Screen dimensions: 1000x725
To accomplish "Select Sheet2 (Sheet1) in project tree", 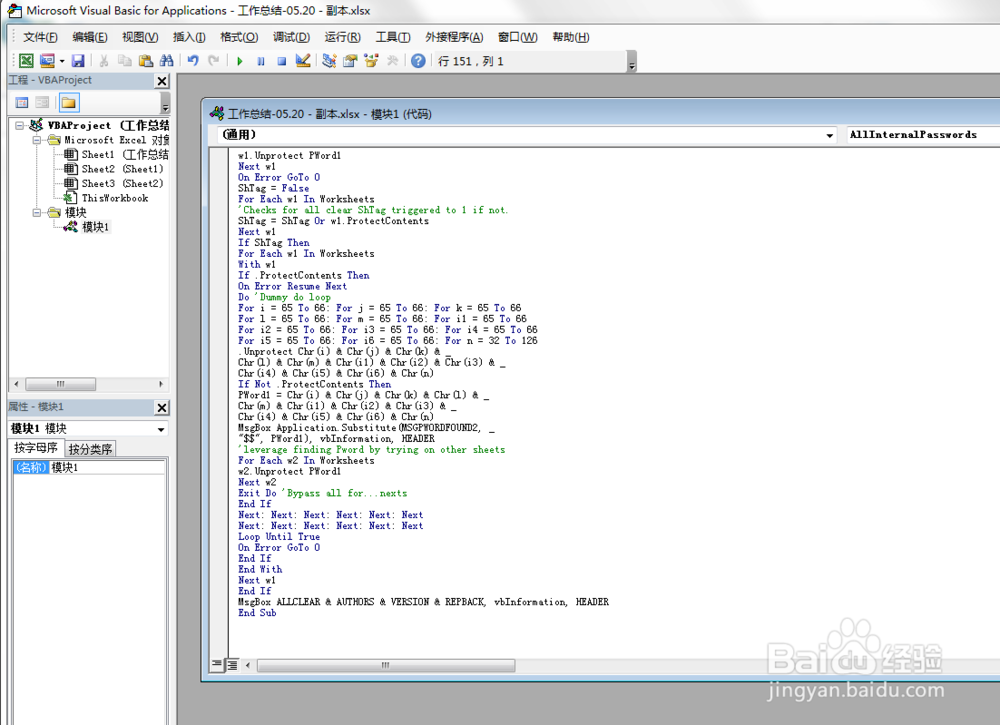I will pos(114,170).
